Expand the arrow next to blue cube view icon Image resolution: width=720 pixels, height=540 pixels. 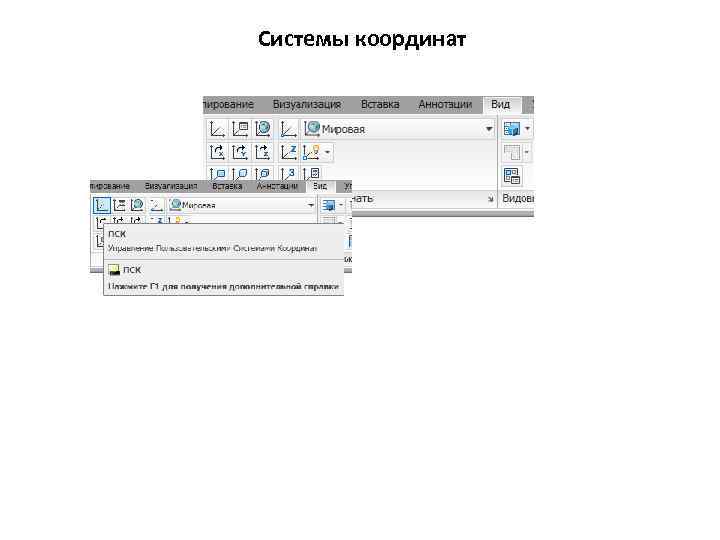(527, 129)
